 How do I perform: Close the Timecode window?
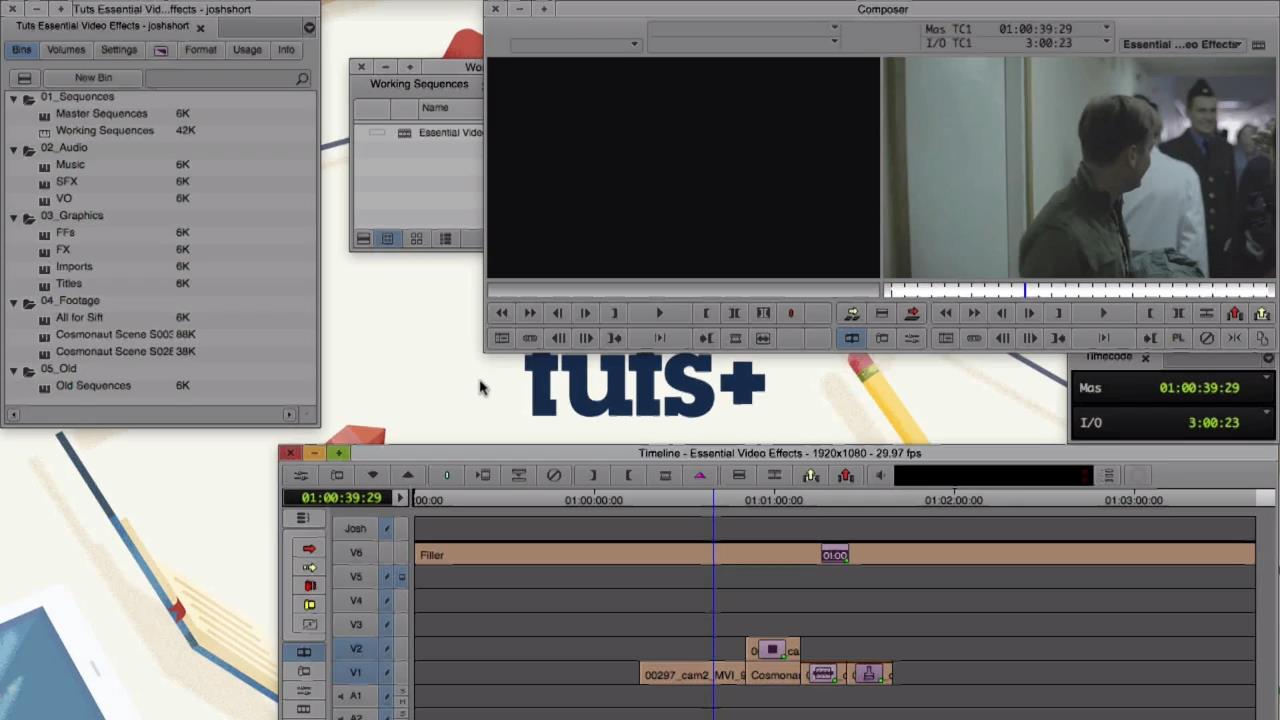1146,358
